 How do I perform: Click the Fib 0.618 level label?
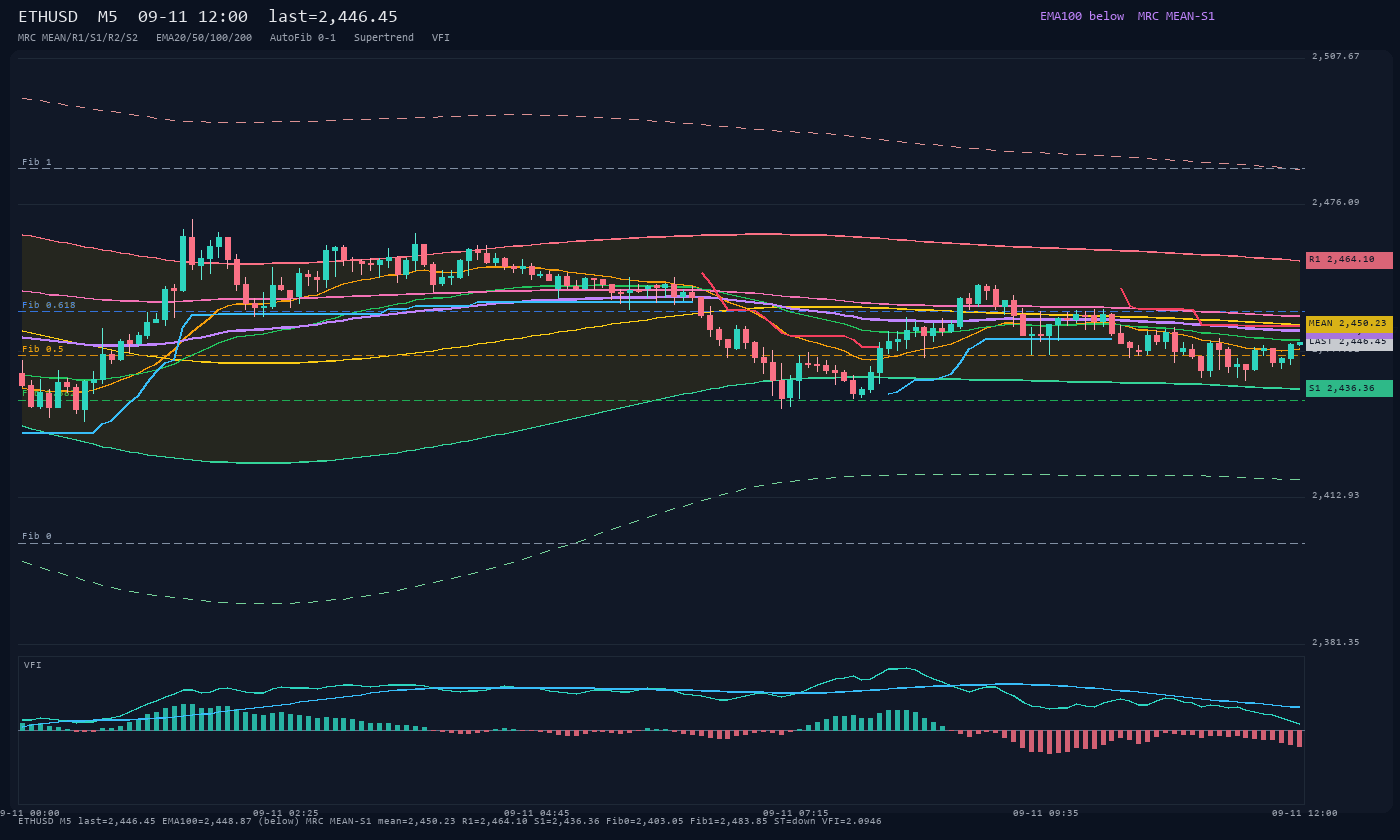pyautogui.click(x=49, y=305)
